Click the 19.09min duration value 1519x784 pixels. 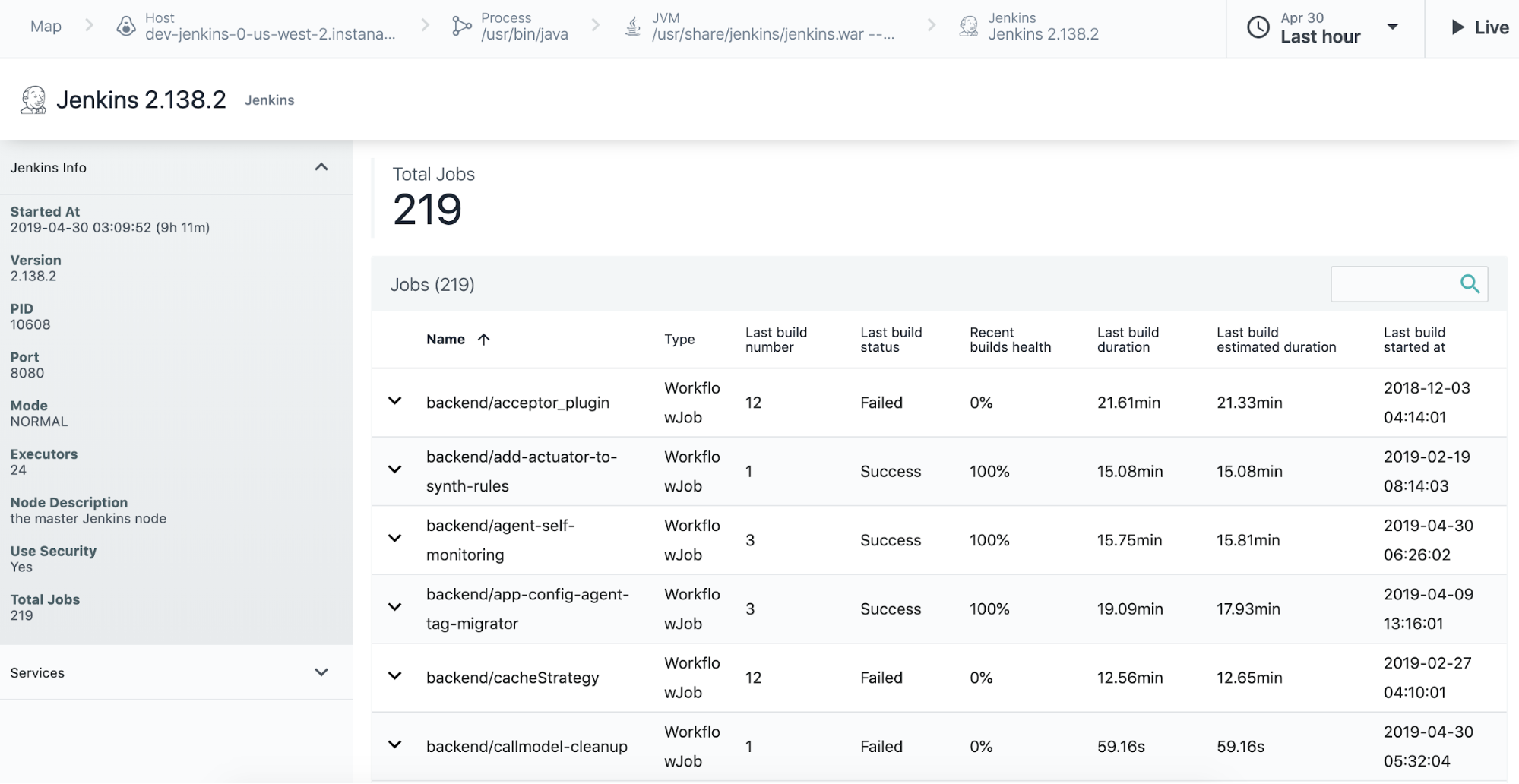(1130, 609)
